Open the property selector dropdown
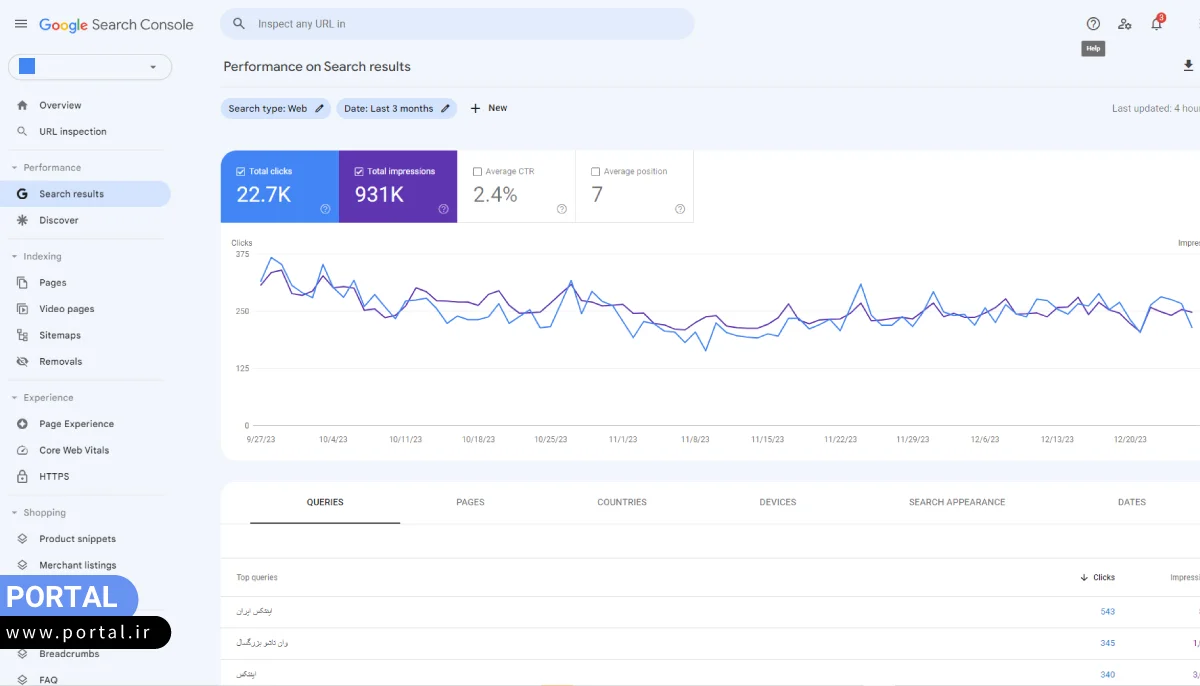1200x686 pixels. pos(154,67)
